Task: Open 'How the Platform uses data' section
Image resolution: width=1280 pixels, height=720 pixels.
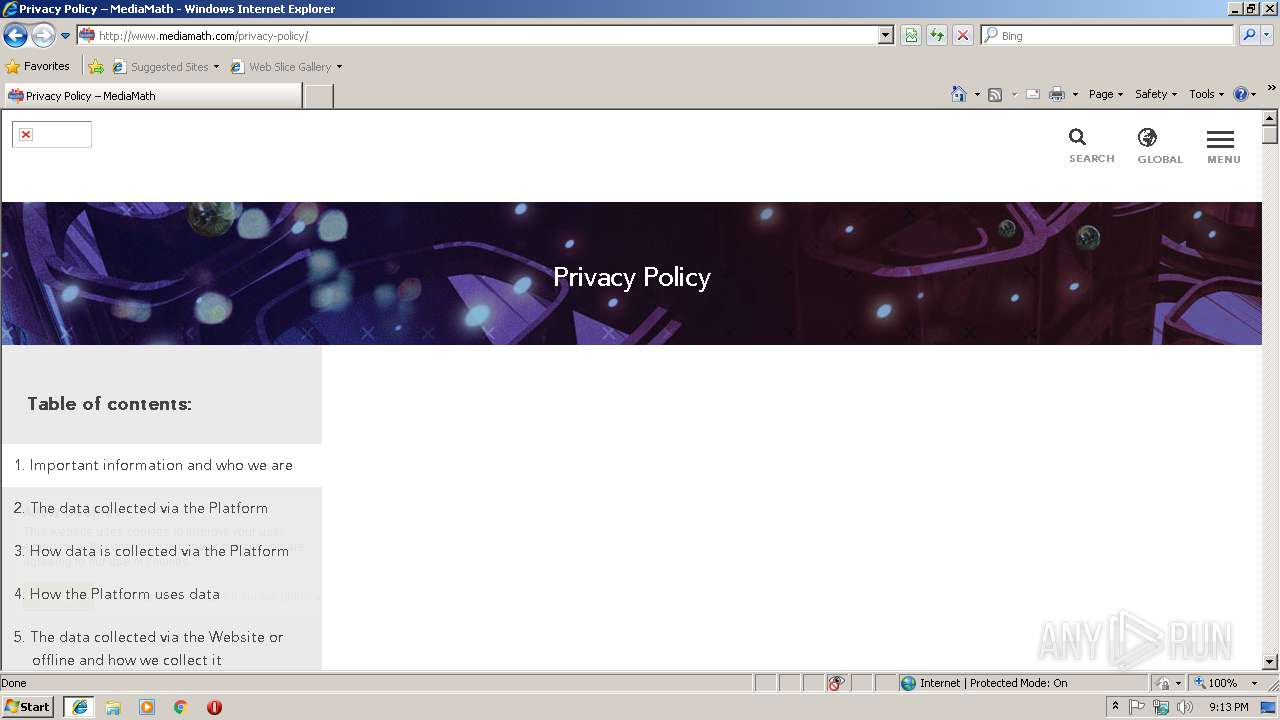Action: 125,594
